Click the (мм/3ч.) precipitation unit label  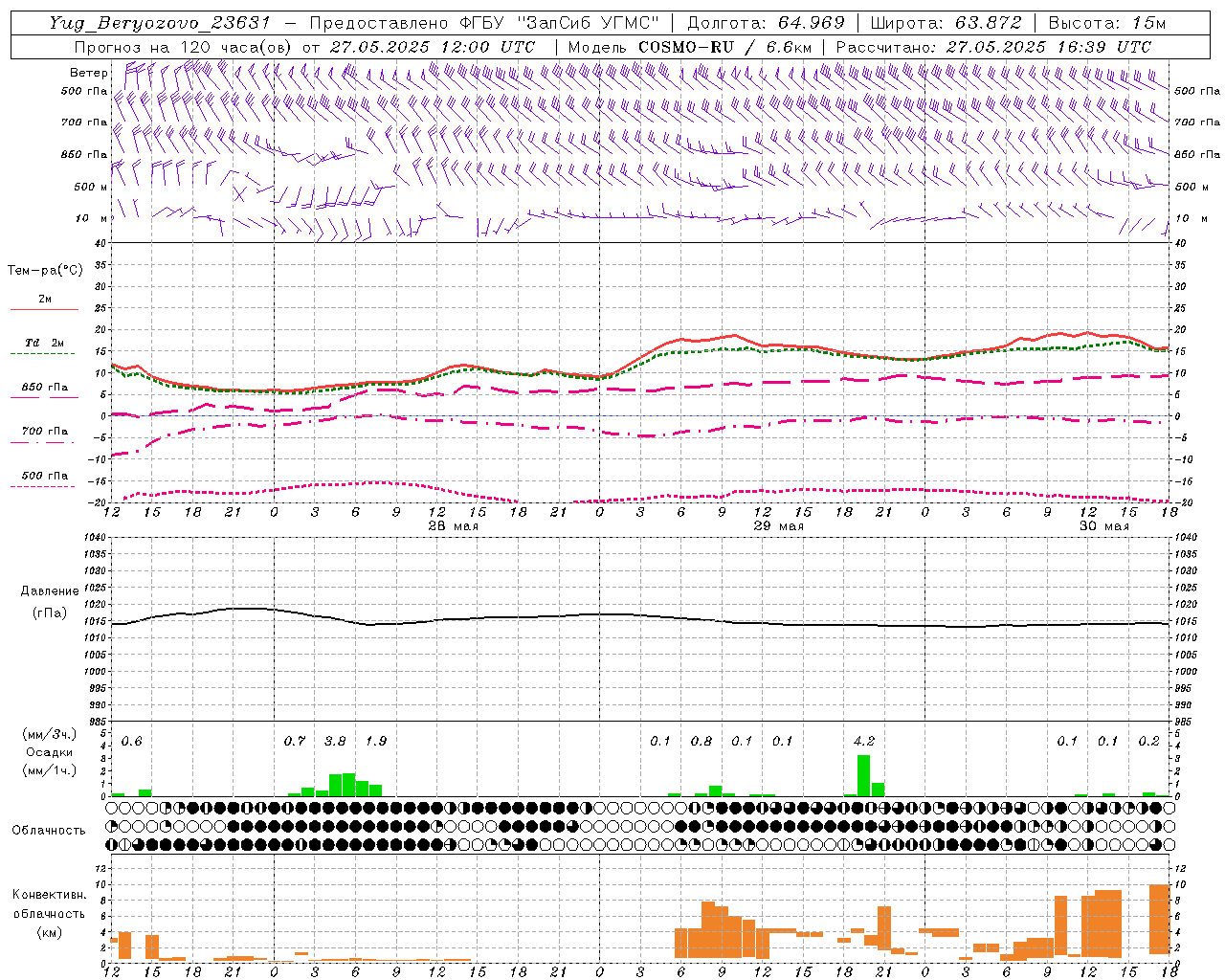(x=49, y=734)
